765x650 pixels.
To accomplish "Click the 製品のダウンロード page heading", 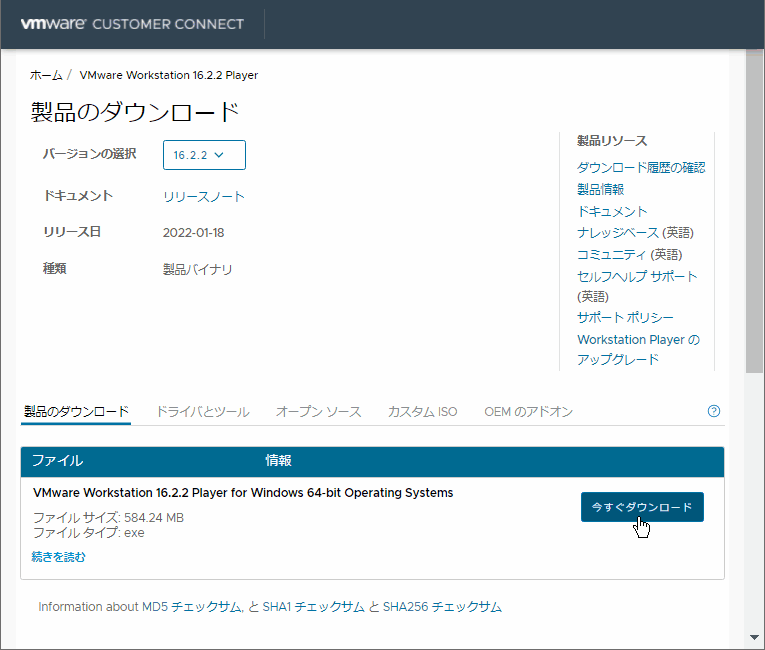I will pyautogui.click(x=135, y=112).
